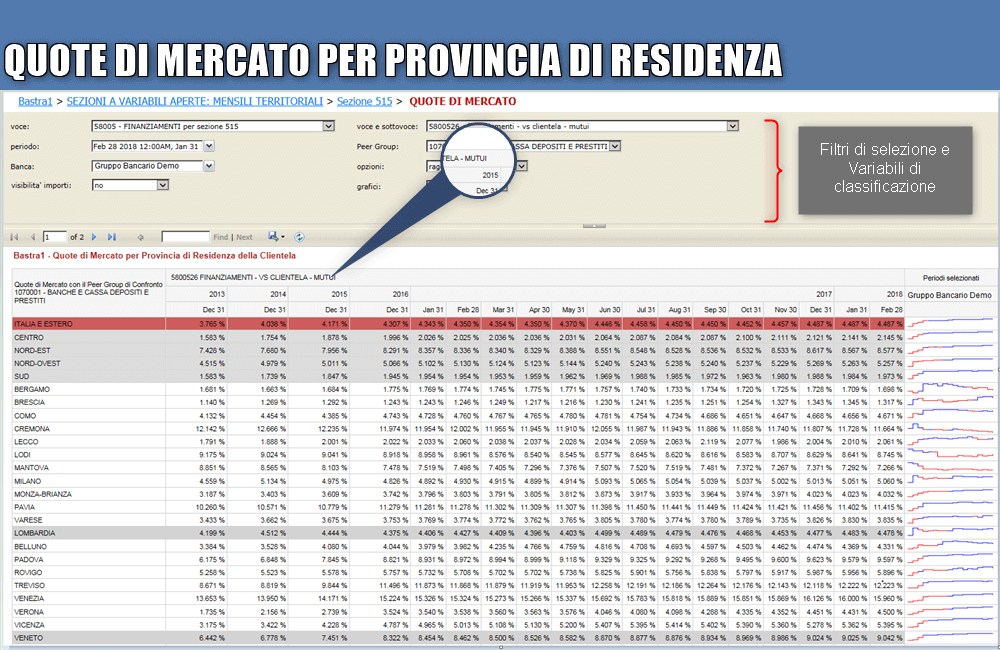Click the CREMONA trend sparkline

coord(951,429)
